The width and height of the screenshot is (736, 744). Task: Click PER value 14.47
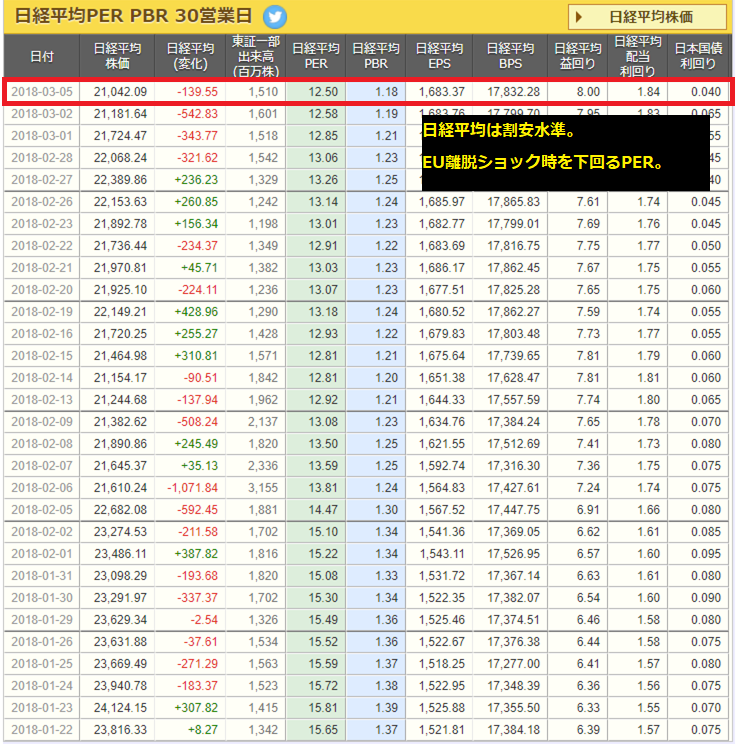click(323, 510)
